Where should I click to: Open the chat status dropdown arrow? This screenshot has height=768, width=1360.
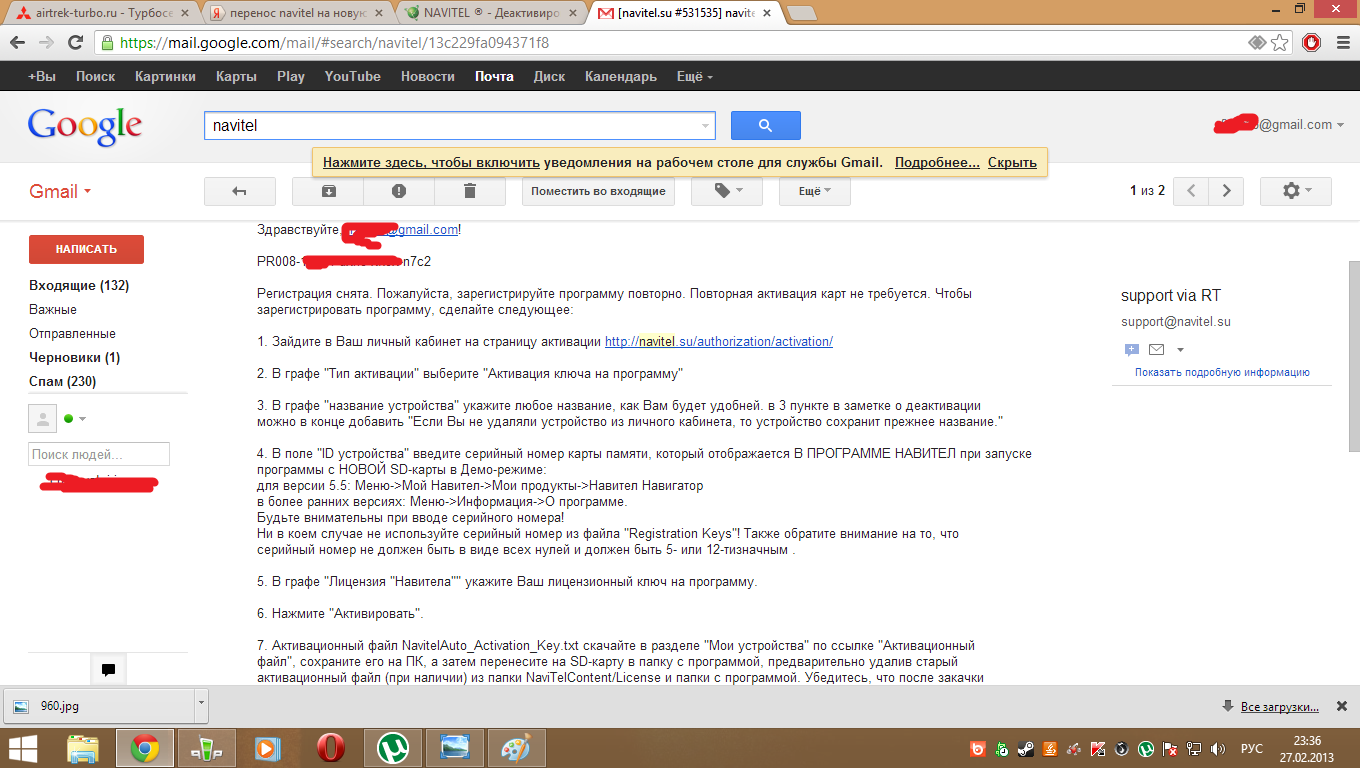pyautogui.click(x=82, y=419)
